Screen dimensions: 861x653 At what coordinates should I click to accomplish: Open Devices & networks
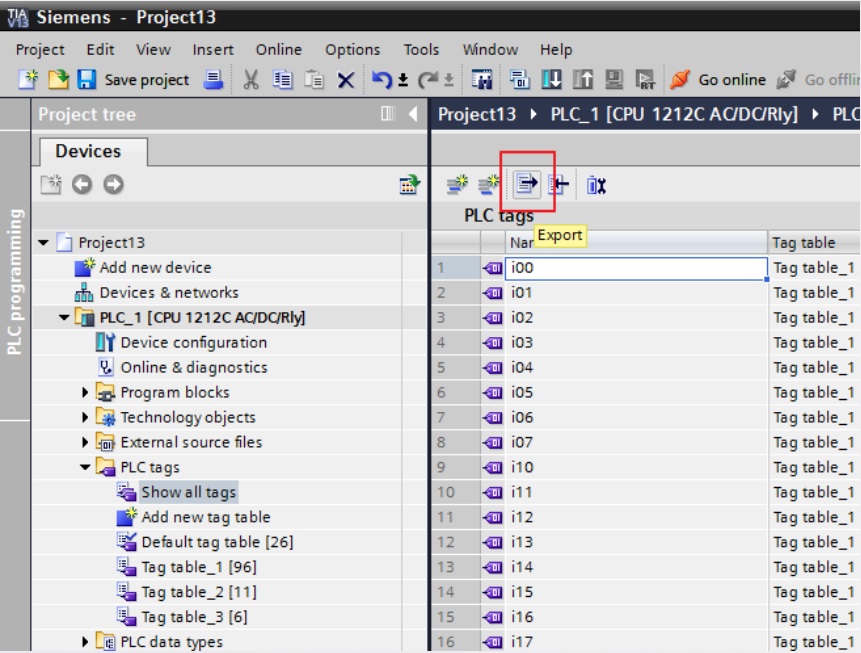[169, 292]
